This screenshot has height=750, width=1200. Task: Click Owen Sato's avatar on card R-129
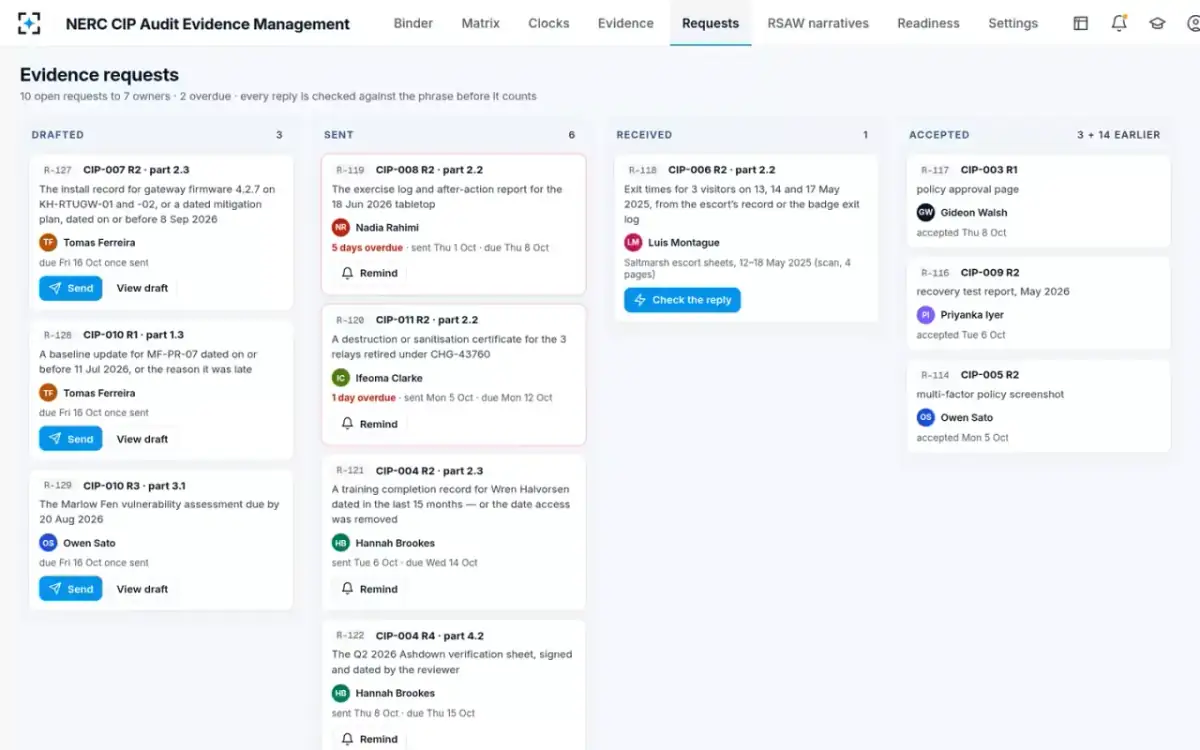[48, 543]
